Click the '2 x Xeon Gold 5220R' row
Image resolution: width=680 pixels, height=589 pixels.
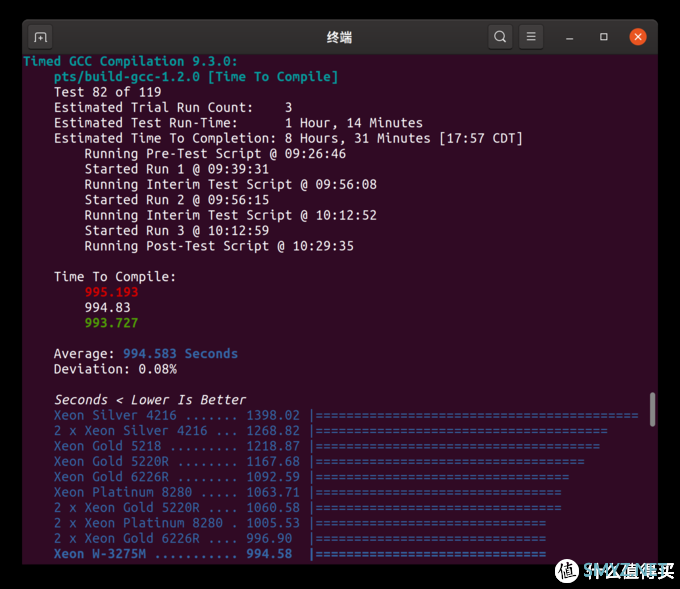[x=307, y=508]
